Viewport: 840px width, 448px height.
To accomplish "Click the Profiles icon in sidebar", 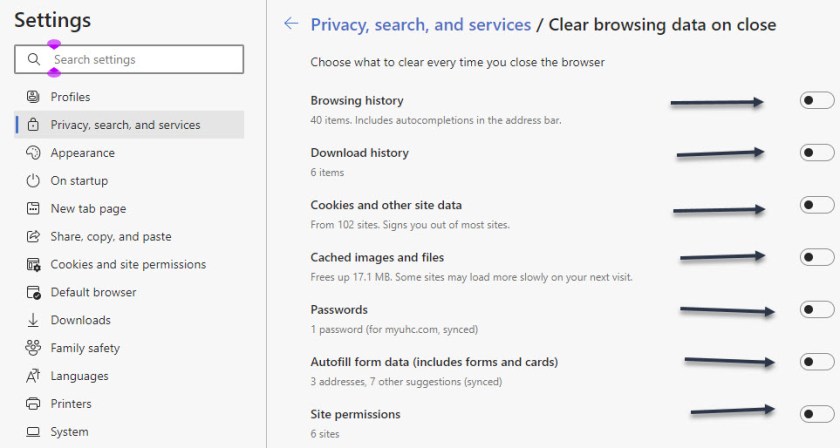I will pyautogui.click(x=32, y=97).
